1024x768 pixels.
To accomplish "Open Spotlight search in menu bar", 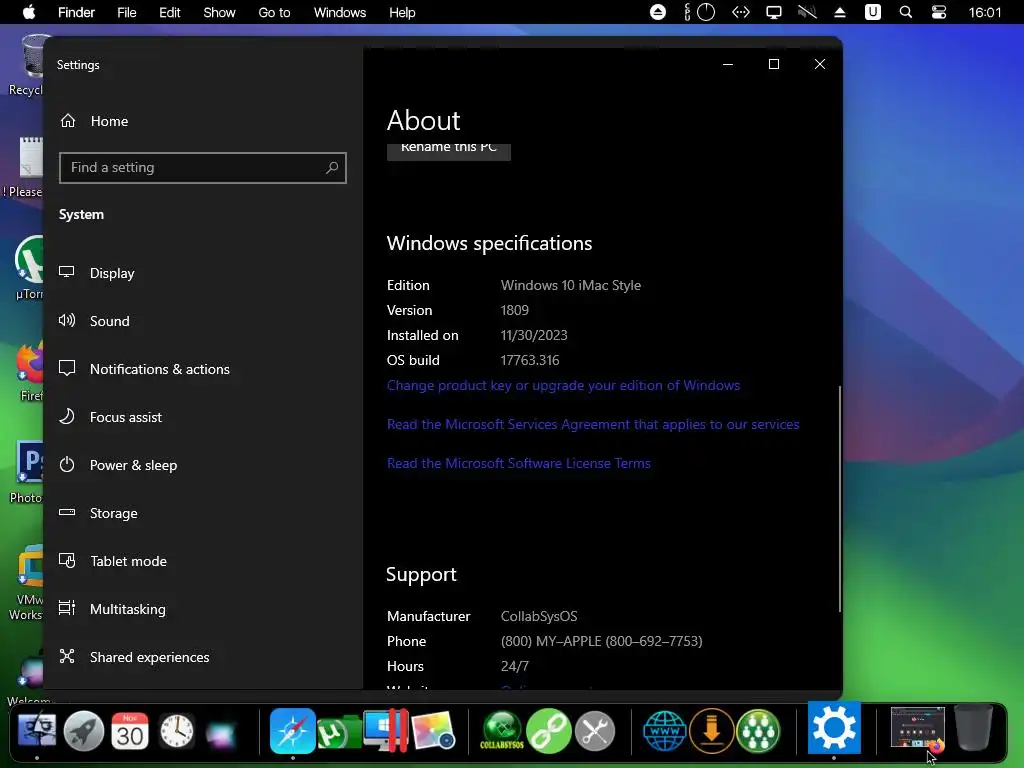I will pos(906,12).
